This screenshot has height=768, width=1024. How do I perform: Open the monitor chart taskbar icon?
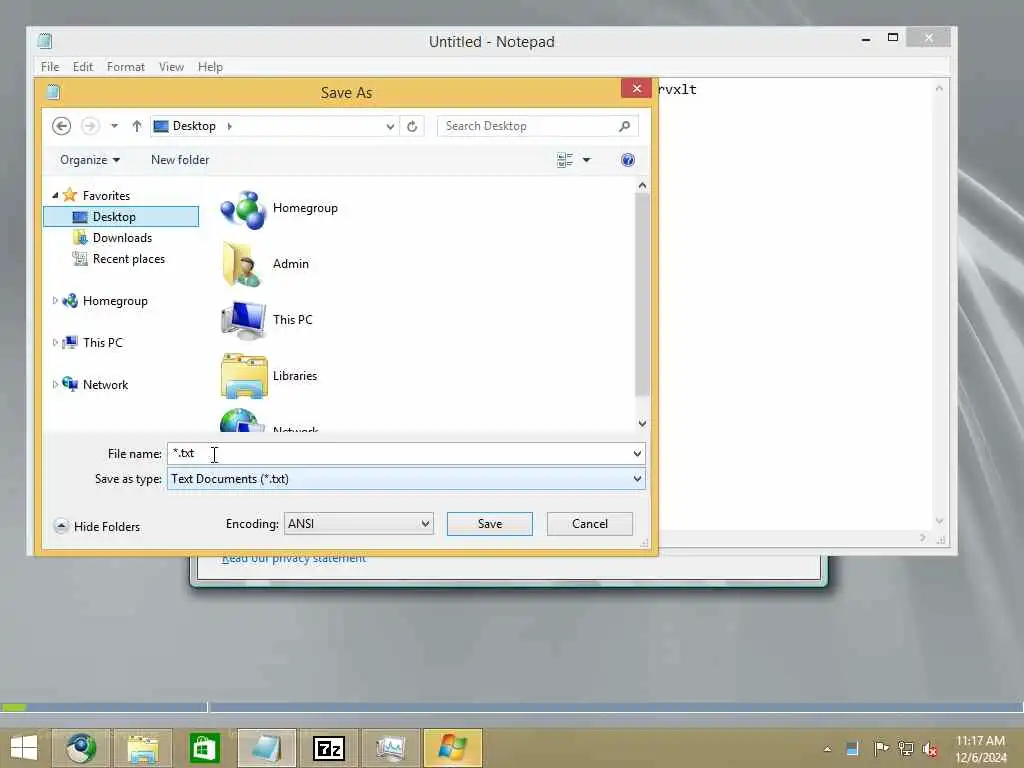coord(391,748)
